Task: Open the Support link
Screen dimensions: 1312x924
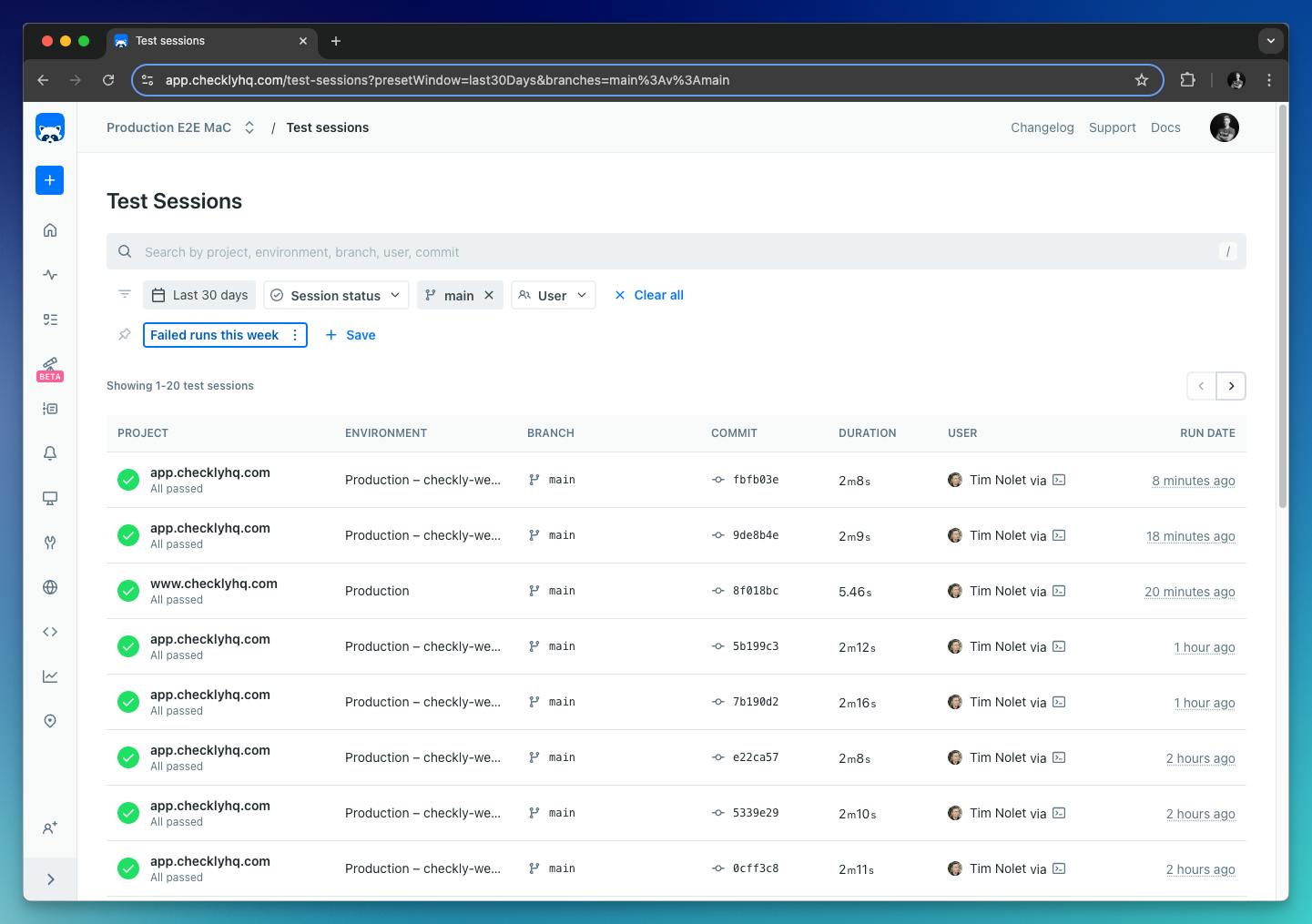Action: (x=1113, y=127)
